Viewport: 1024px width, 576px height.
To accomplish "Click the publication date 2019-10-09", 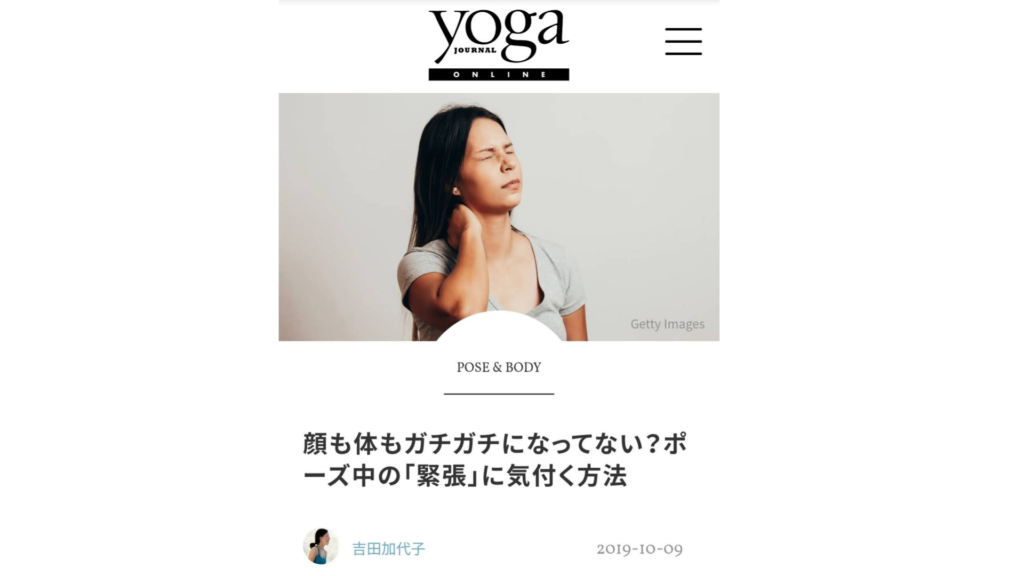I will pyautogui.click(x=639, y=549).
